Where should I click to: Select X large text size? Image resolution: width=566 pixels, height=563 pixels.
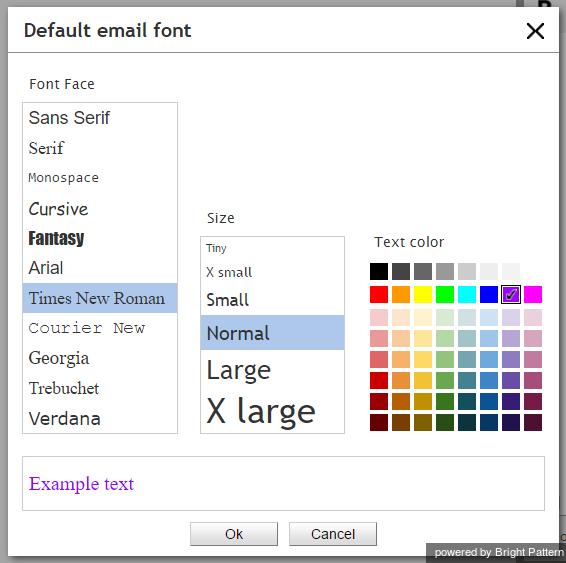pos(273,411)
